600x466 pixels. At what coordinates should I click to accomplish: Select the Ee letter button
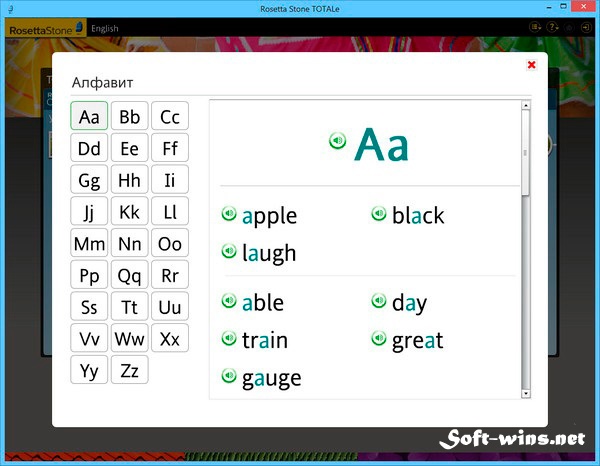pos(129,148)
